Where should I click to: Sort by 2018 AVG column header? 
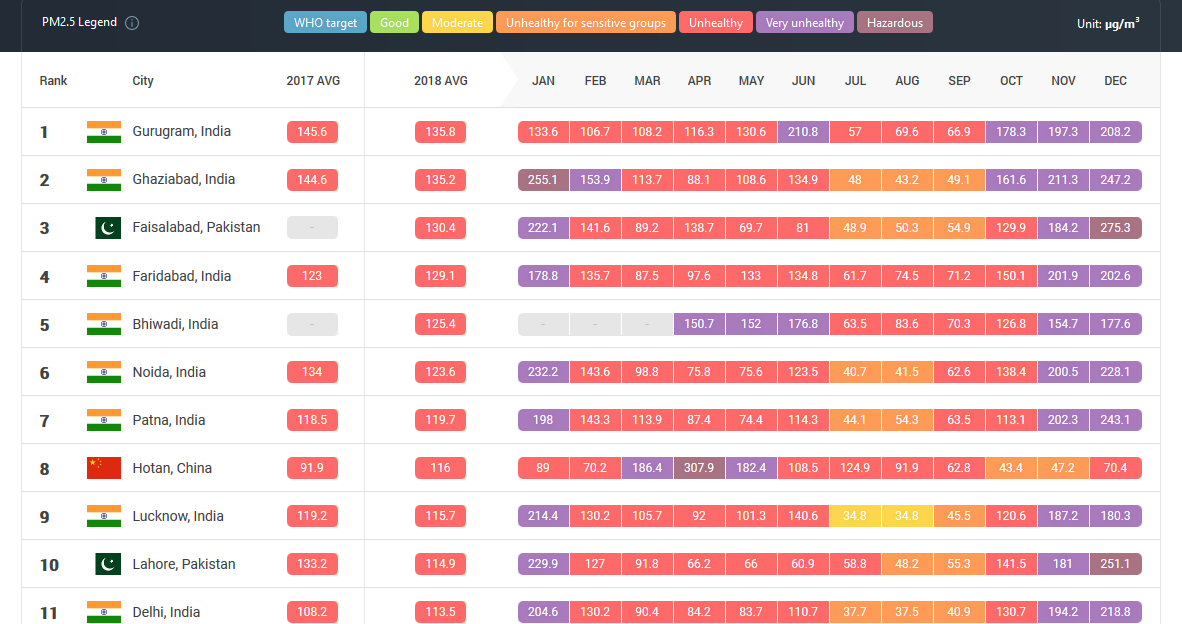(440, 81)
